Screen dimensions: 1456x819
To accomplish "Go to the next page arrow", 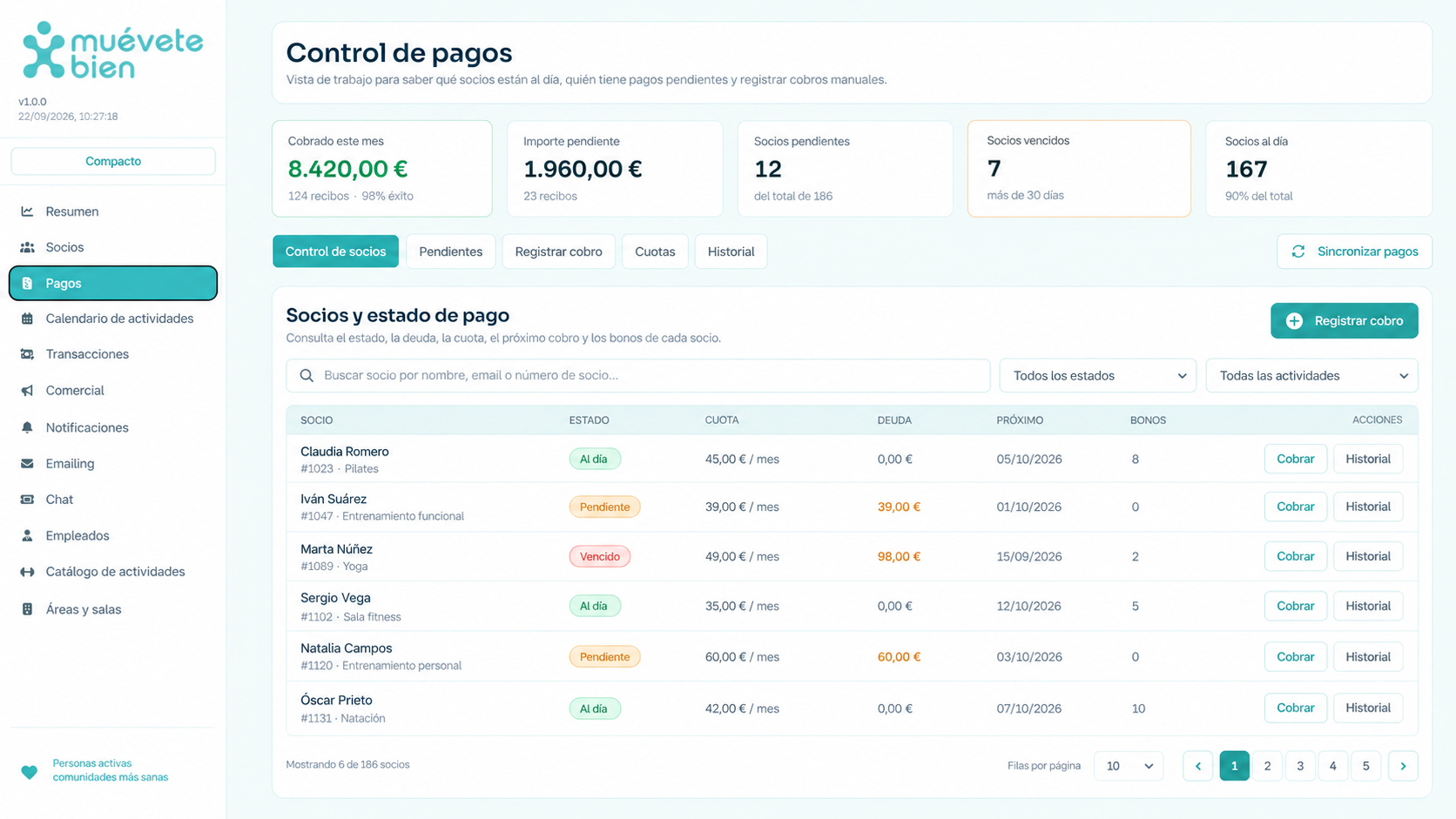I will (1403, 766).
